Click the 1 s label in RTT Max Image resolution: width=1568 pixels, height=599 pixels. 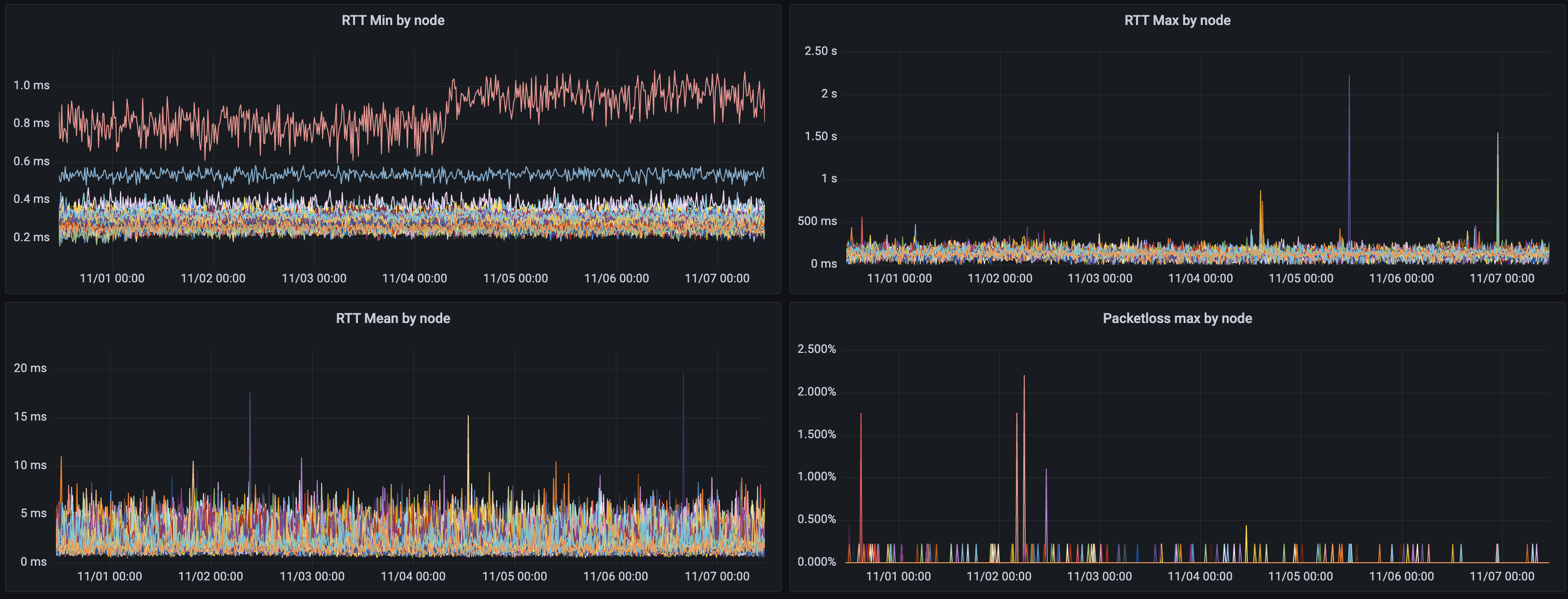coord(829,178)
